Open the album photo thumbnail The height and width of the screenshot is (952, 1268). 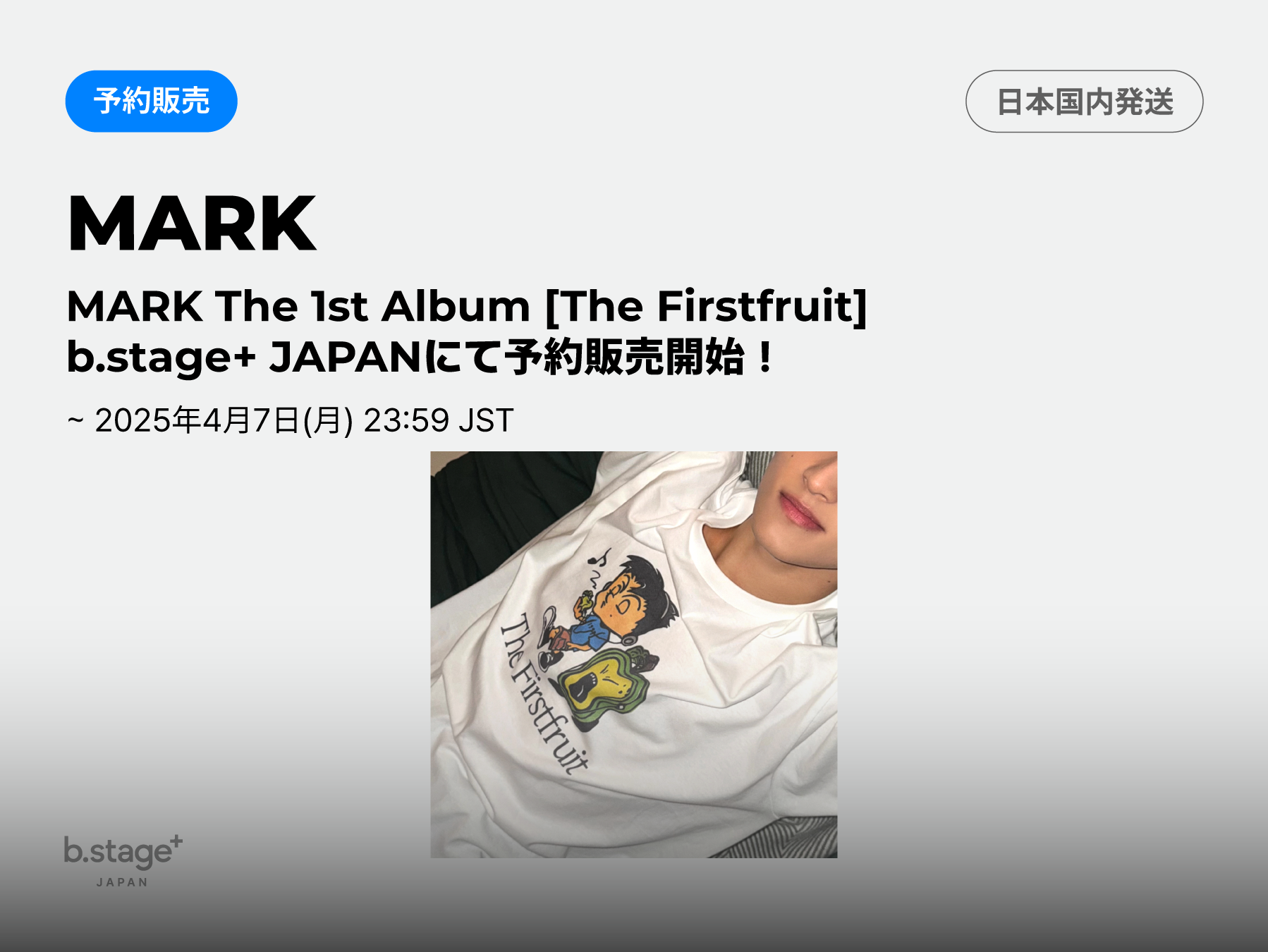(634, 654)
